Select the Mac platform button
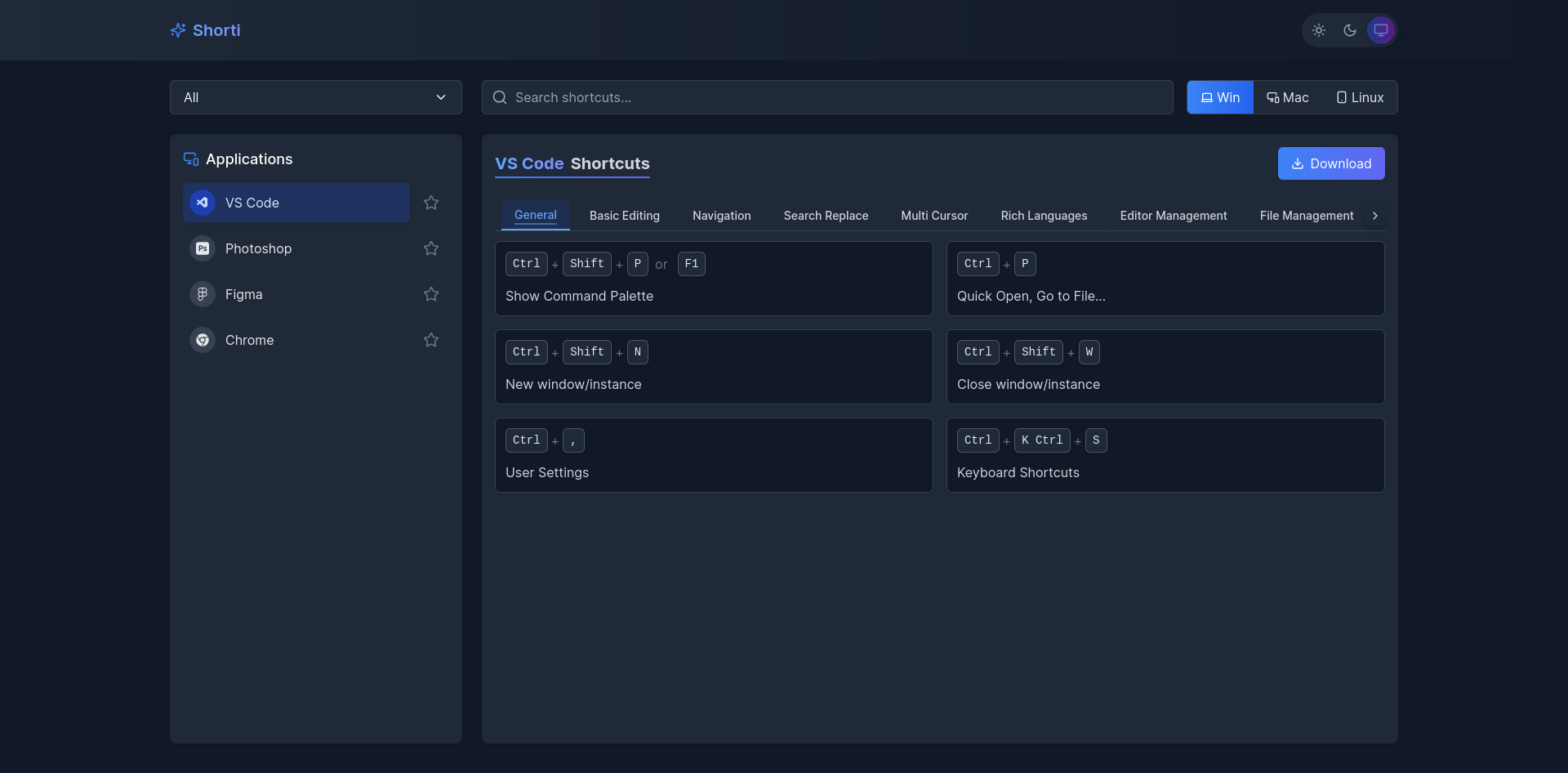 1288,97
